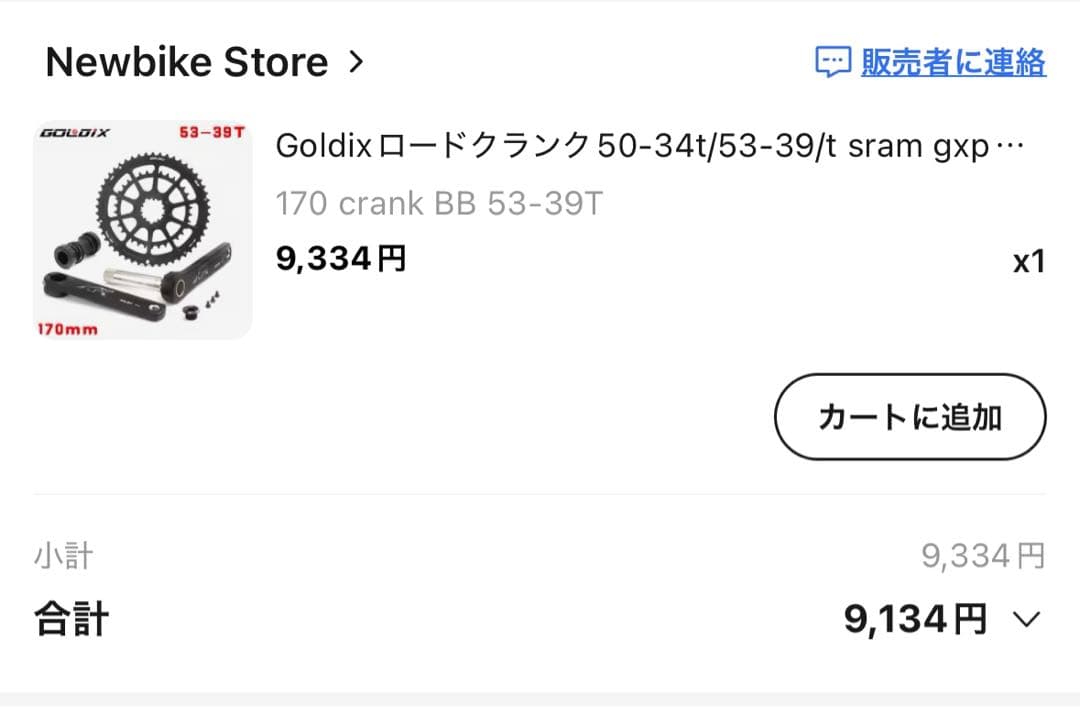Visit the Newbike Store page
Image resolution: width=1080 pixels, height=707 pixels.
point(188,62)
